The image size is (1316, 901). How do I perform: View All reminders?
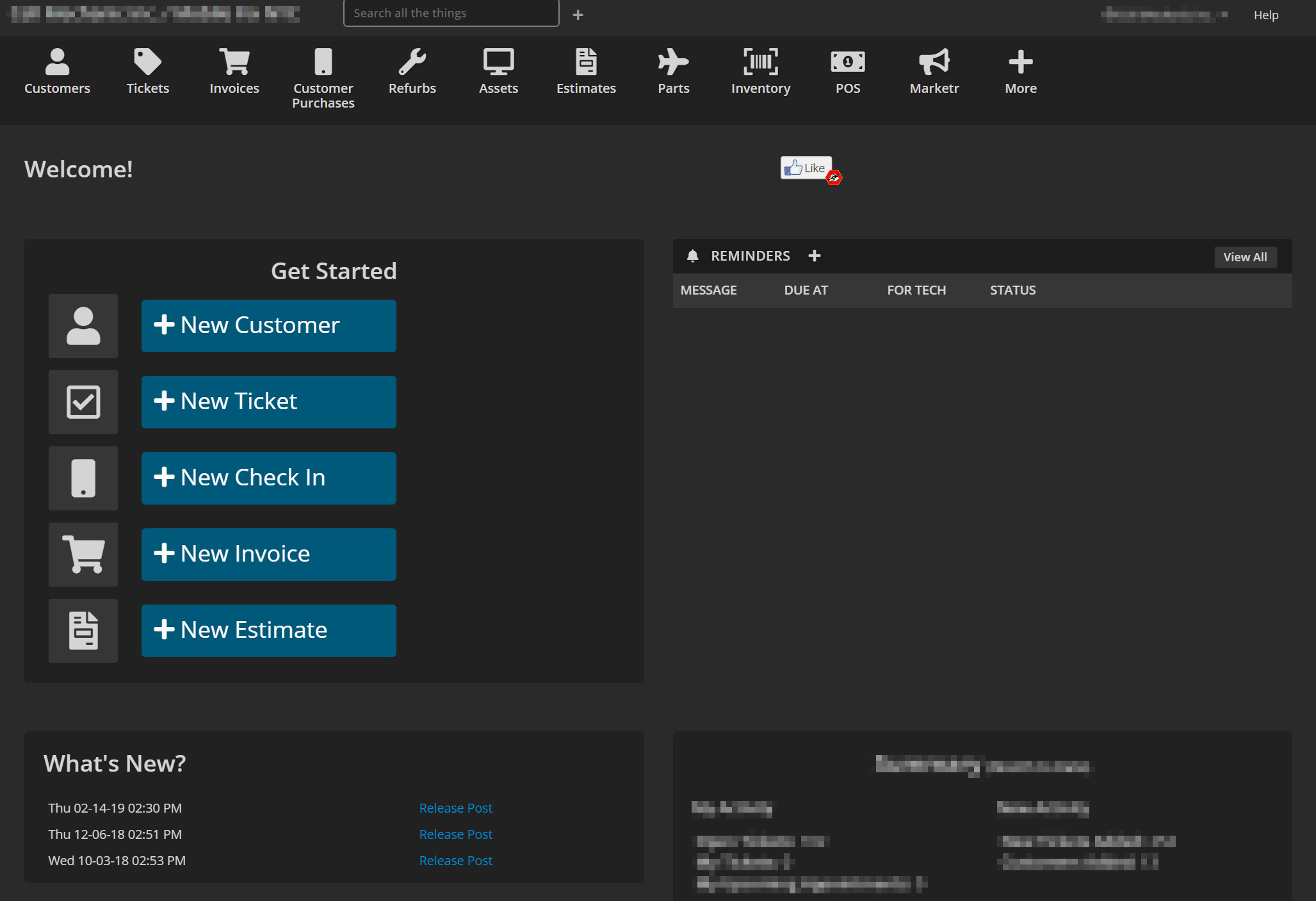[x=1245, y=257]
